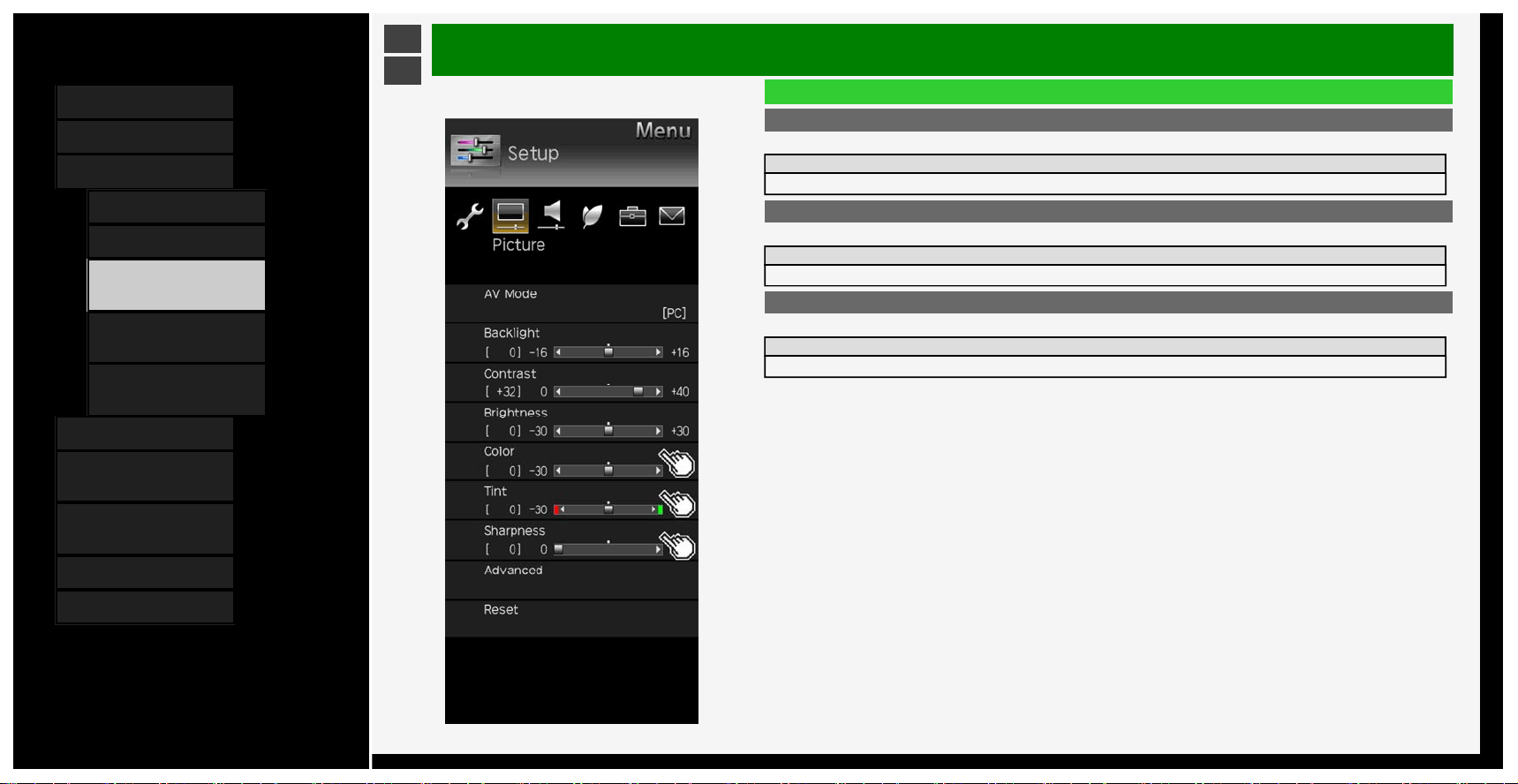Click Brightness slider right arrow

pos(658,432)
